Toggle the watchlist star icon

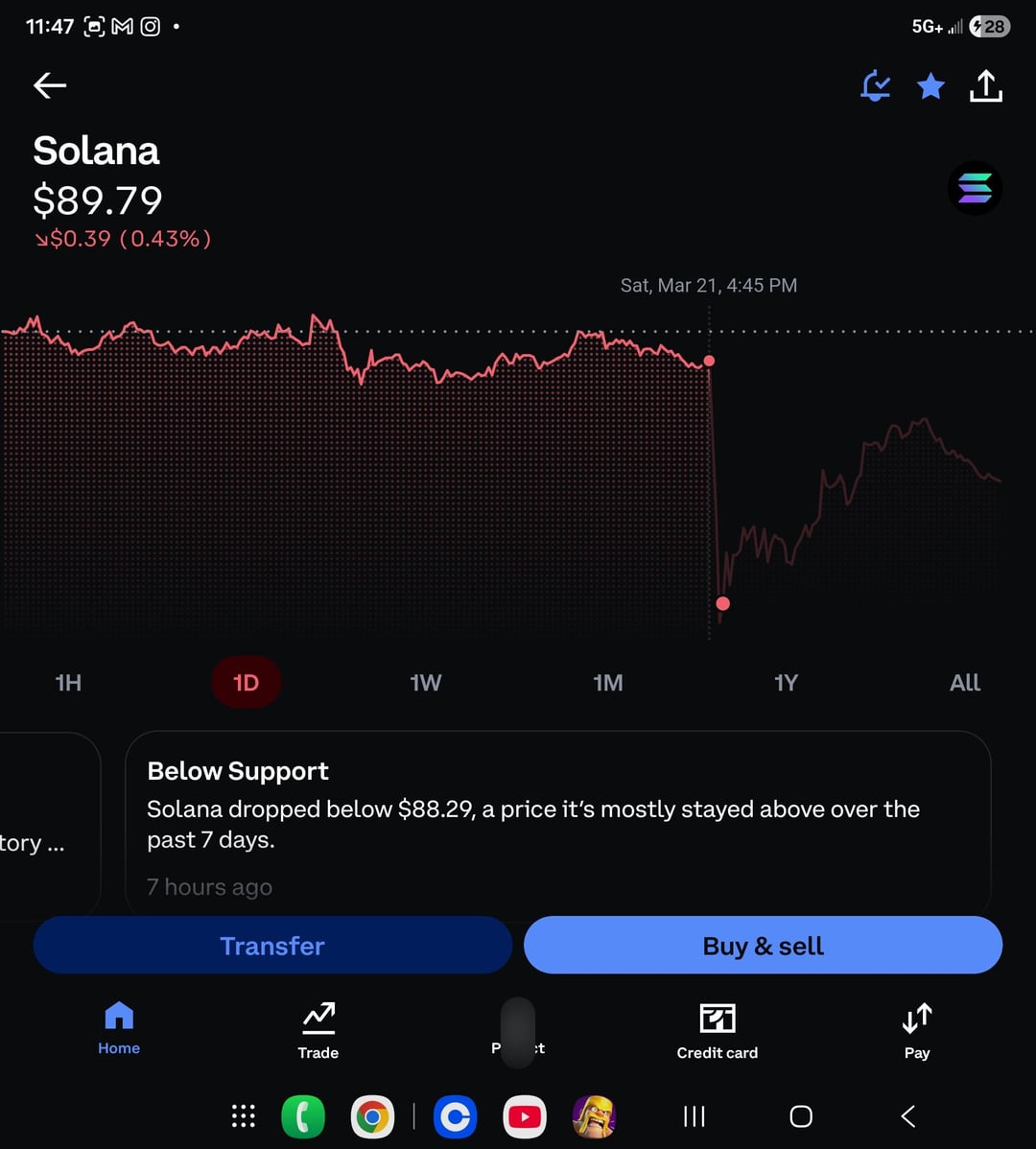930,86
